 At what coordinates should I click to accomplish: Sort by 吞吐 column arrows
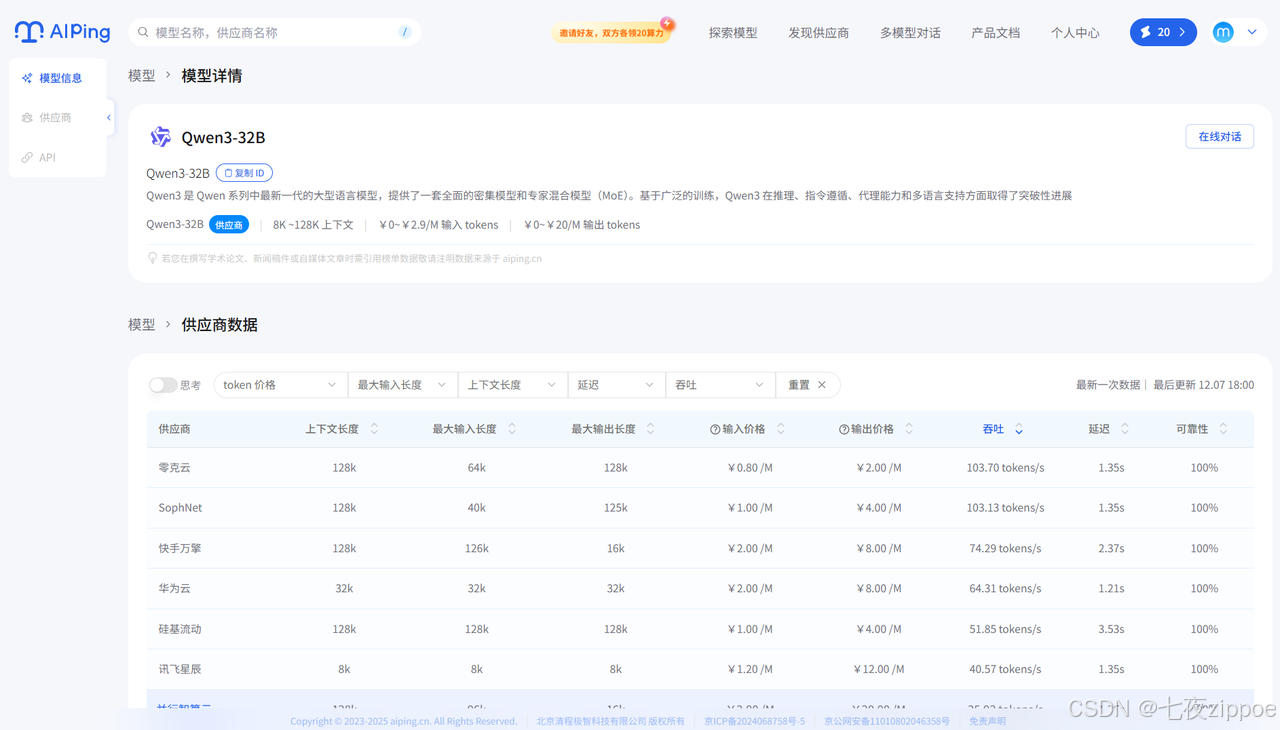click(1019, 429)
